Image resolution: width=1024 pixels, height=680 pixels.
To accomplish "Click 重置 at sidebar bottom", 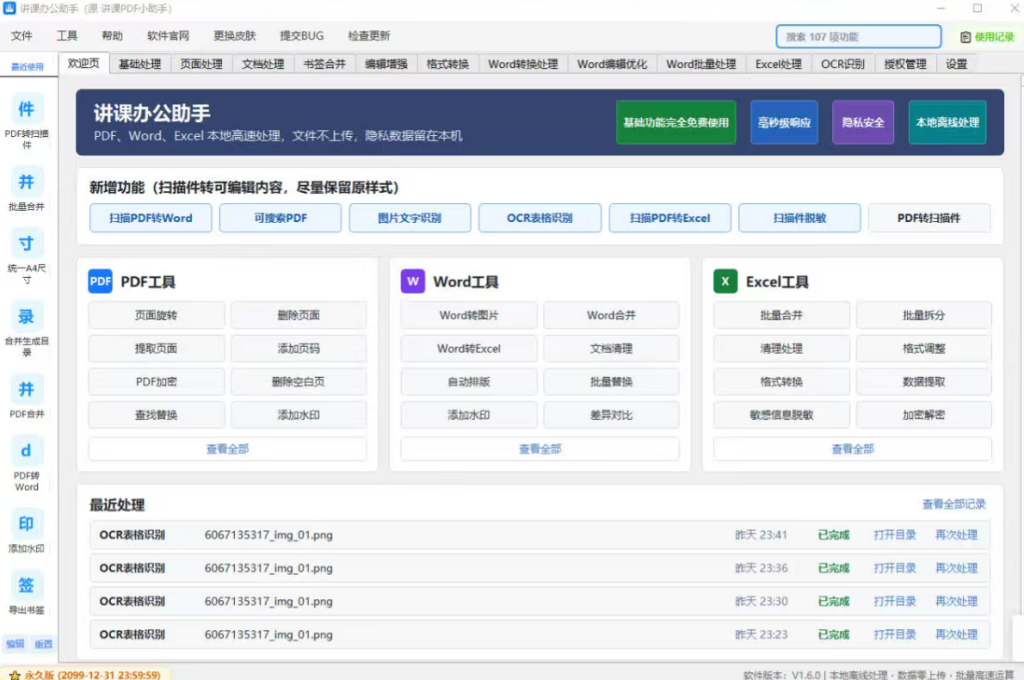I will 44,644.
